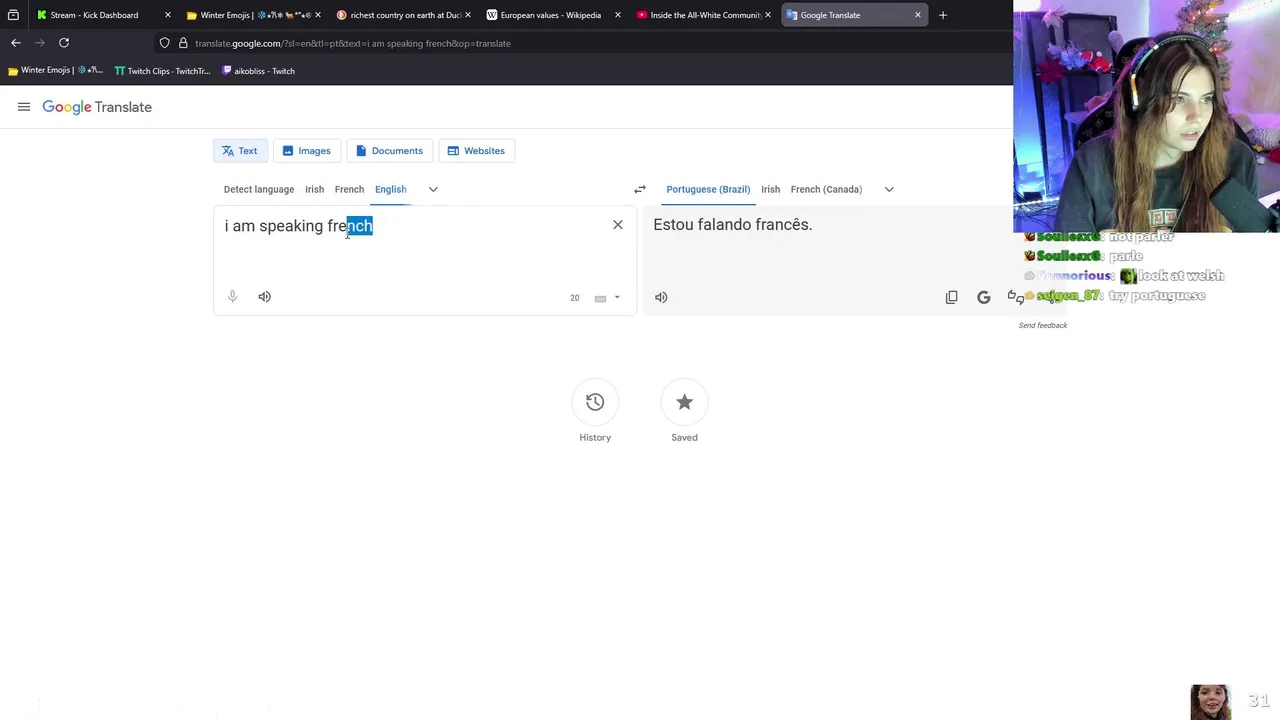Select Irish as source language
The width and height of the screenshot is (1280, 720).
[314, 189]
